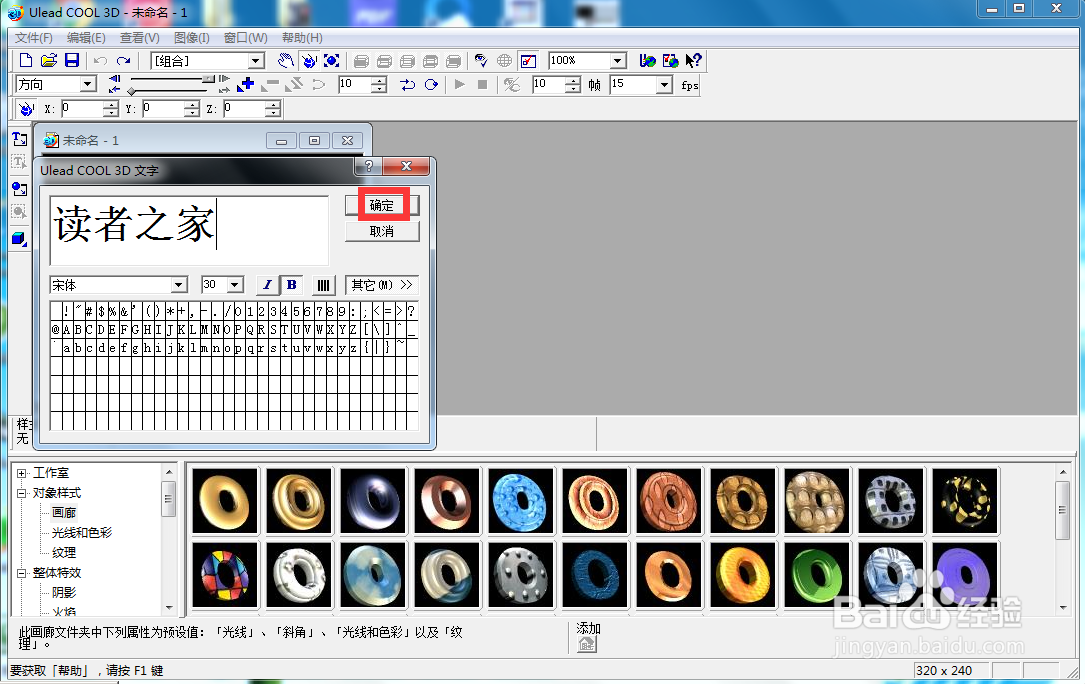The width and height of the screenshot is (1085, 684).
Task: Choose the stained-glass multicolor torus thumbnail
Action: [x=225, y=575]
